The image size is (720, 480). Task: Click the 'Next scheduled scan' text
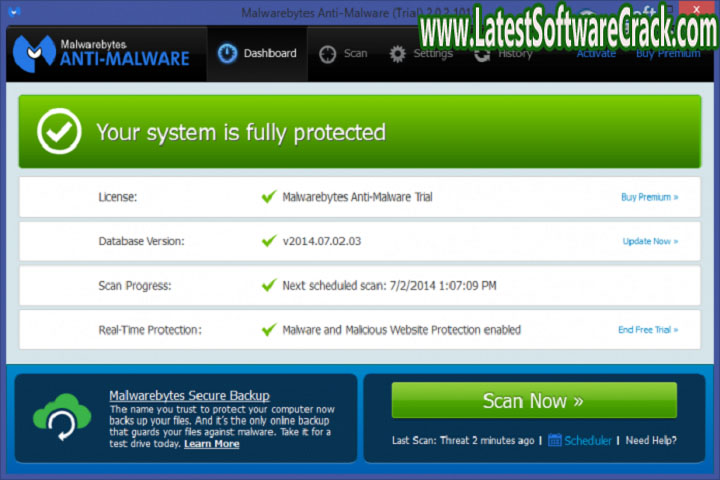click(x=389, y=286)
